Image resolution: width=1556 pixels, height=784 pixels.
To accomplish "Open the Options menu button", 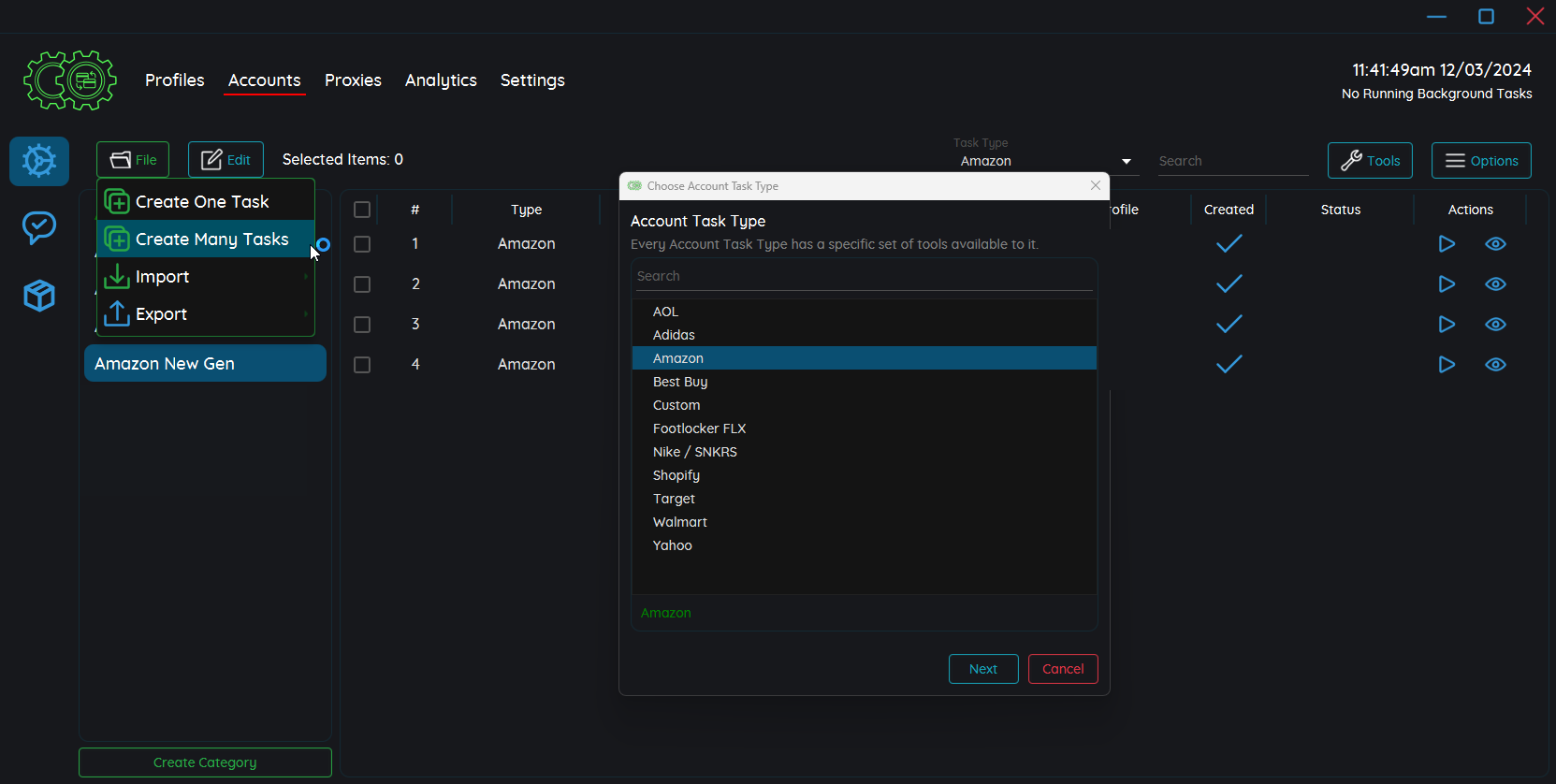I will point(1481,161).
